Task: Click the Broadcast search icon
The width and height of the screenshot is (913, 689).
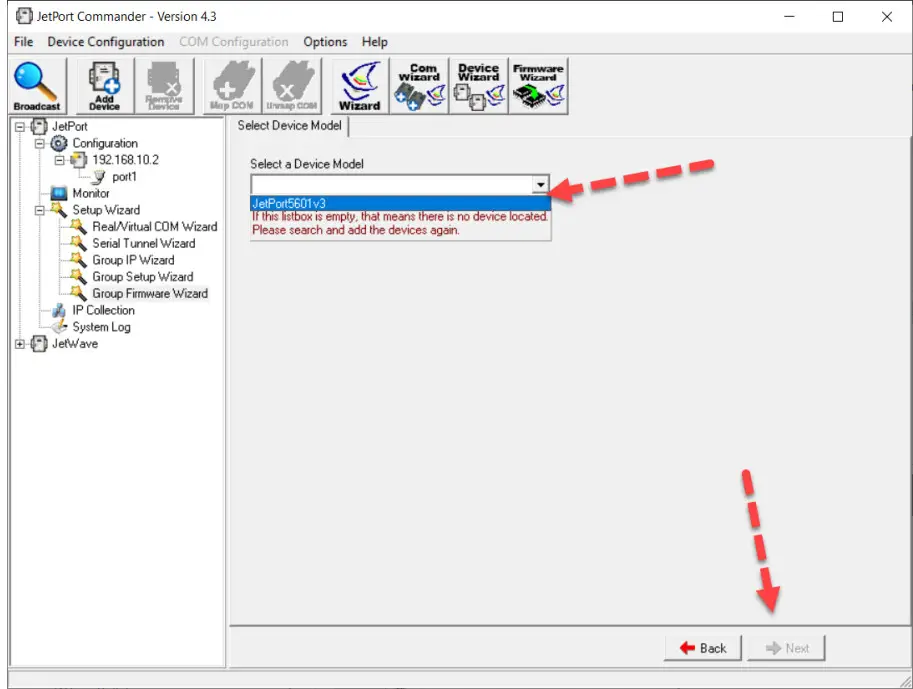Action: coord(37,86)
